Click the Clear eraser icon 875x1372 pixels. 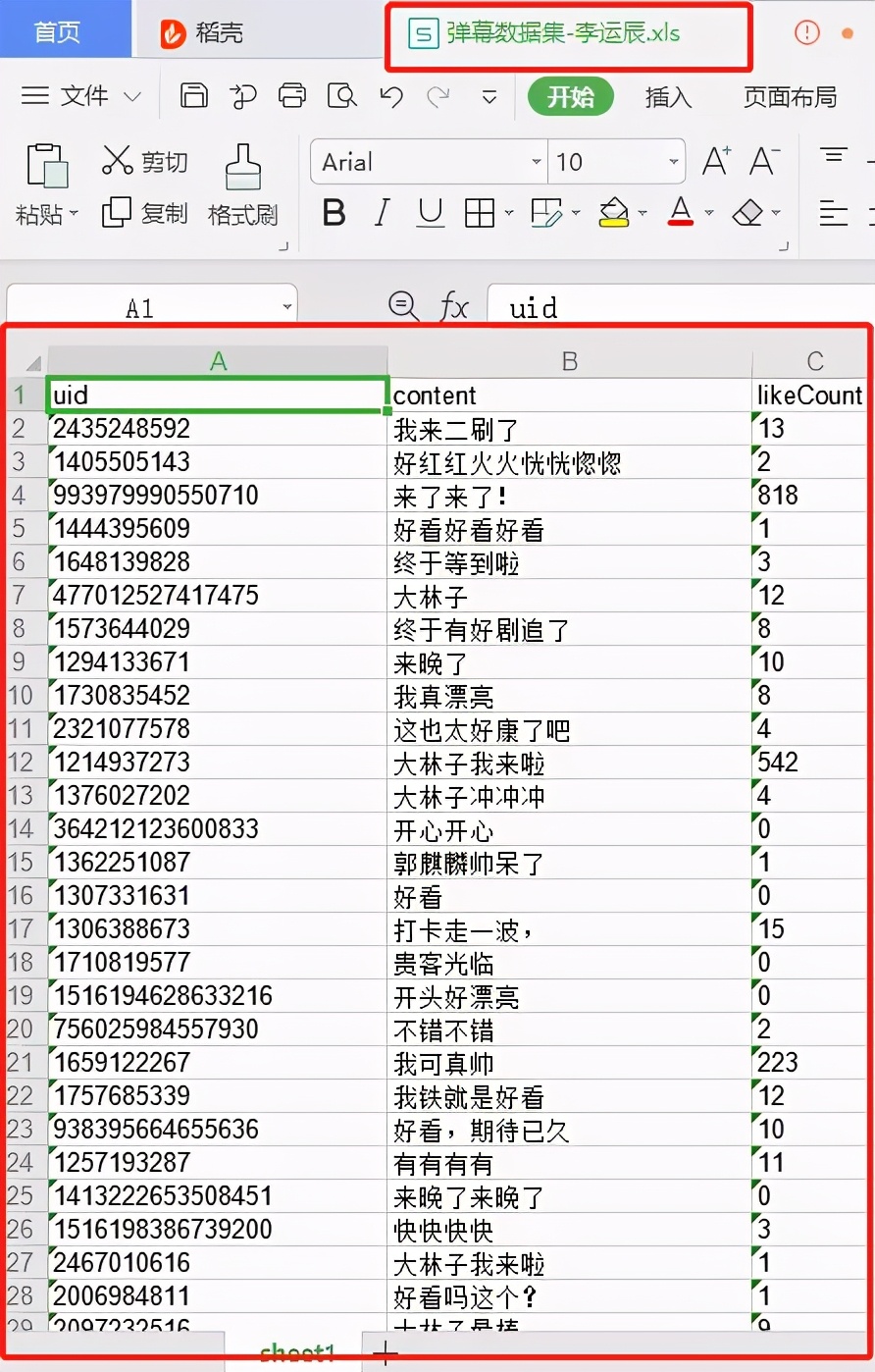click(x=747, y=213)
